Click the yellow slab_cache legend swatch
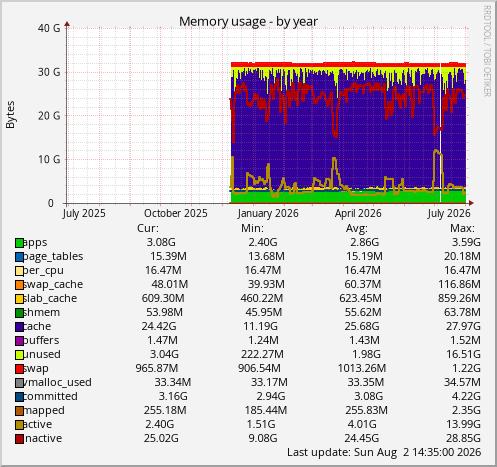 tap(19, 299)
